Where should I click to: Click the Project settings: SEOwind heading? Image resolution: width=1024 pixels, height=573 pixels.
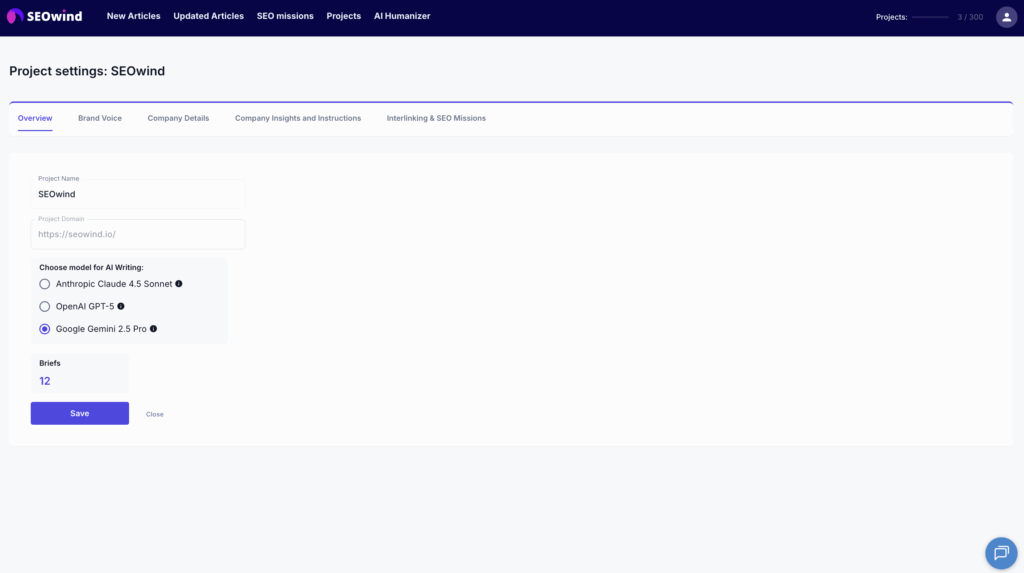pos(87,71)
